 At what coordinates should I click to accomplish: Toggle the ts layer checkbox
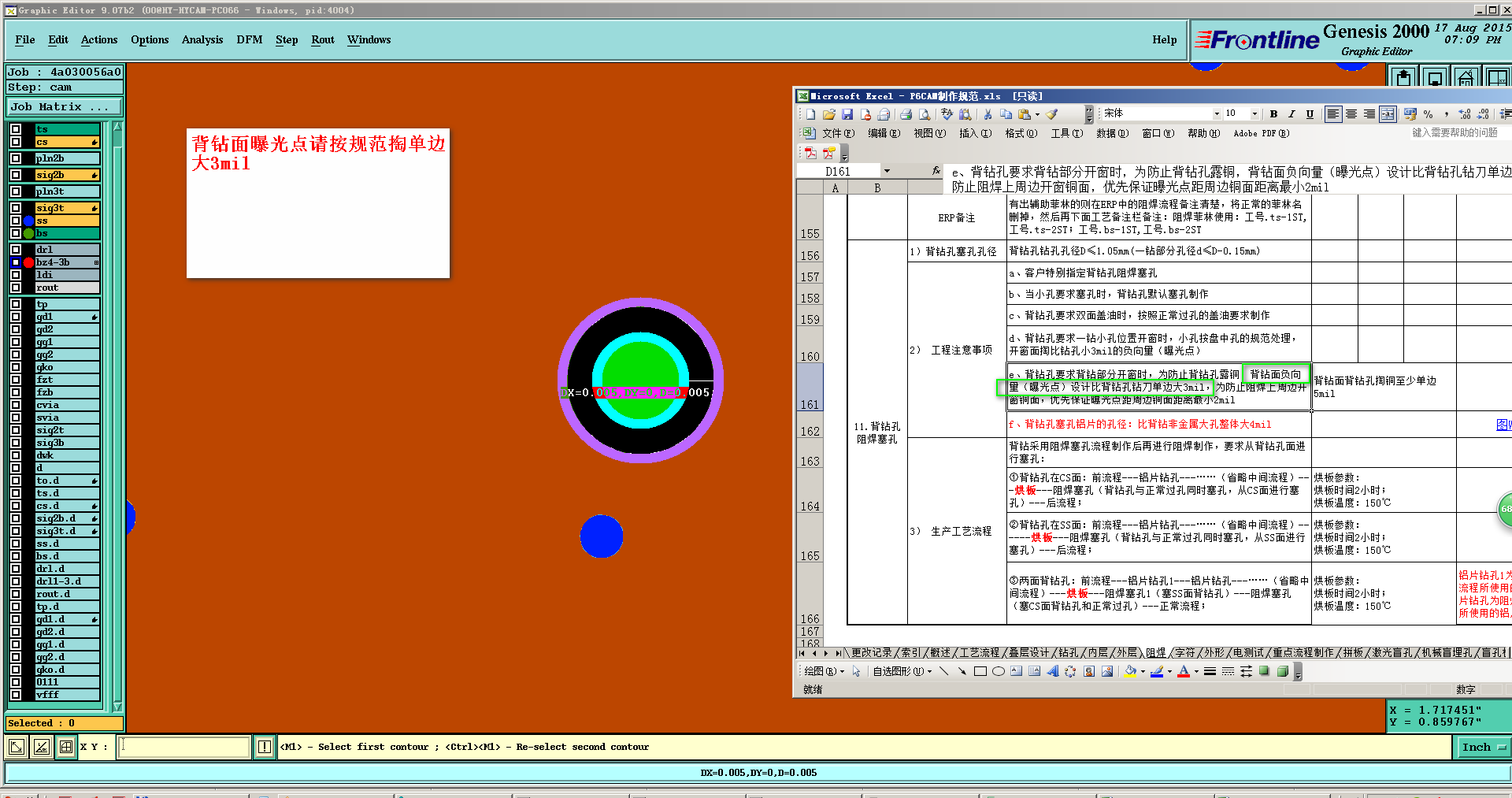coord(16,129)
